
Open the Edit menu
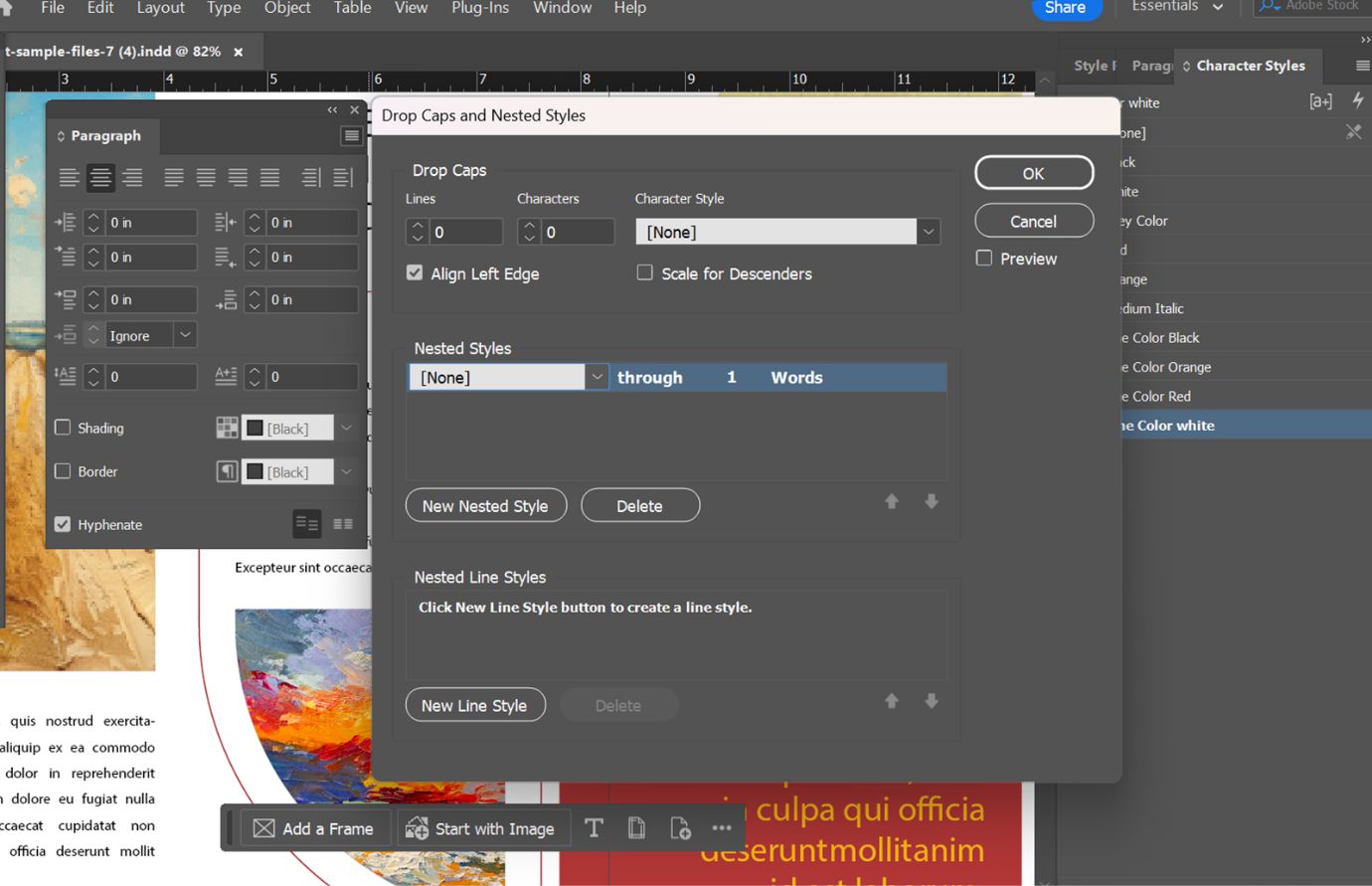click(100, 8)
